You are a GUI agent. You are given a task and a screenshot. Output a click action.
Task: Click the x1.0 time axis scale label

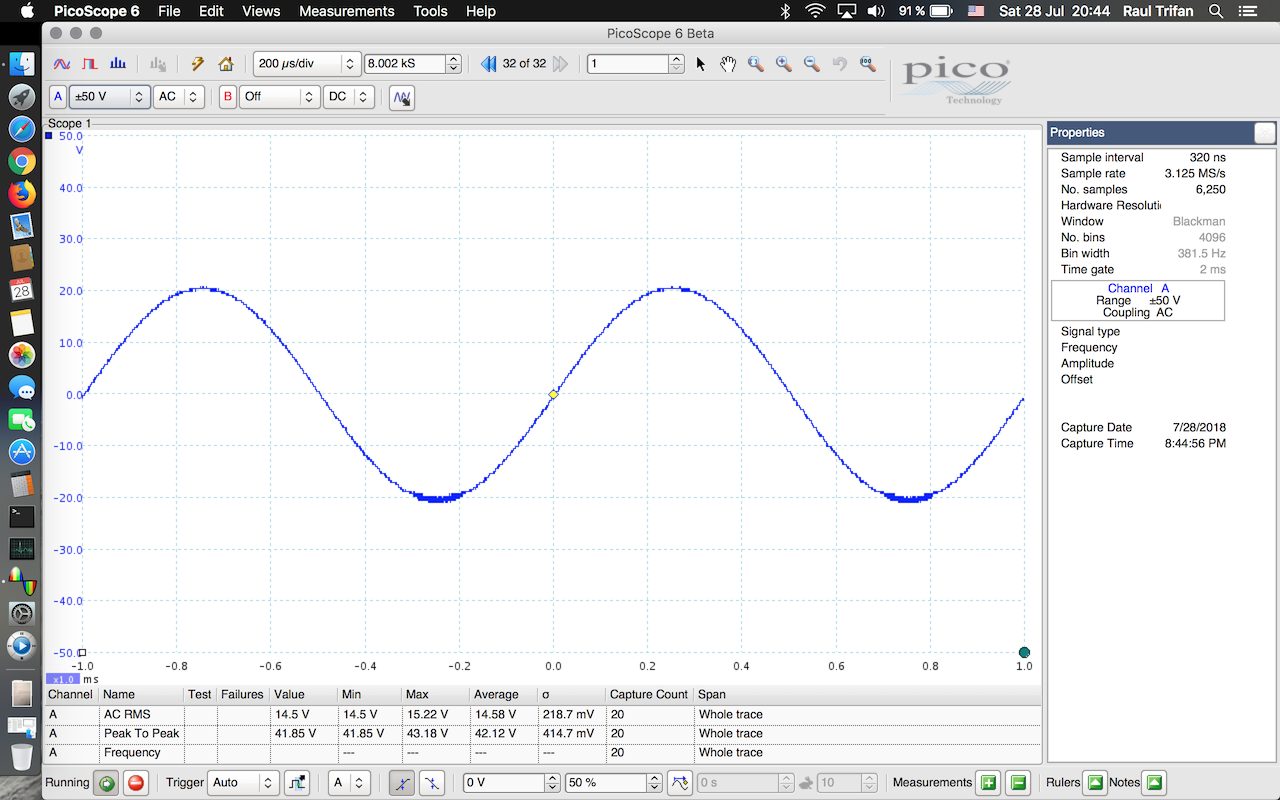62,679
